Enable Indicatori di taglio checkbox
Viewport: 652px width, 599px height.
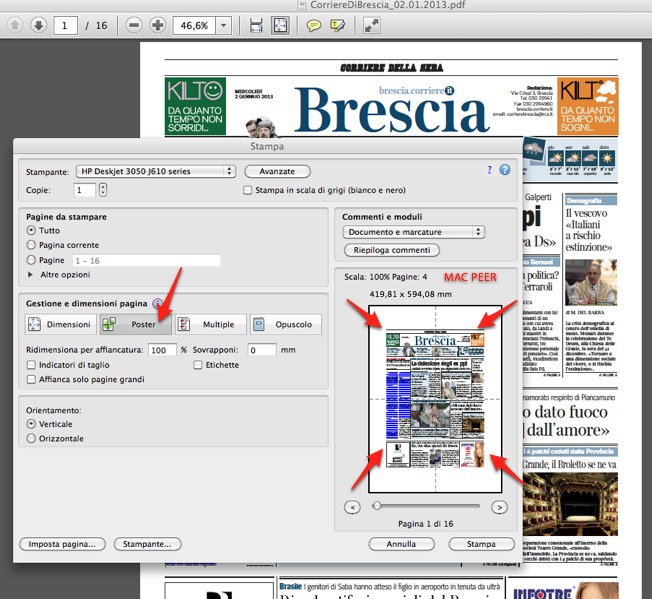point(31,365)
